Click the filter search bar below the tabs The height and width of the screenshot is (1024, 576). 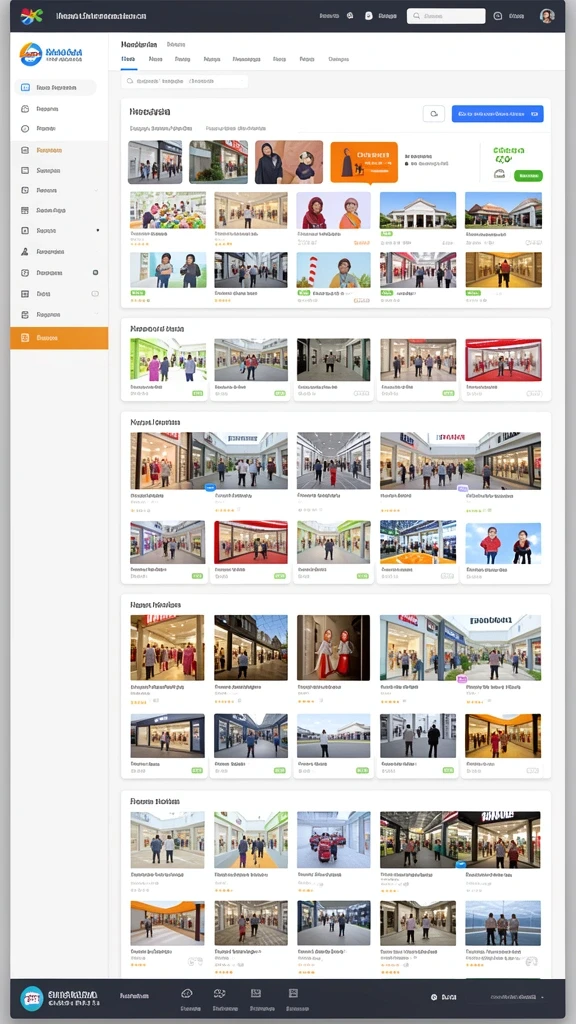pos(185,81)
